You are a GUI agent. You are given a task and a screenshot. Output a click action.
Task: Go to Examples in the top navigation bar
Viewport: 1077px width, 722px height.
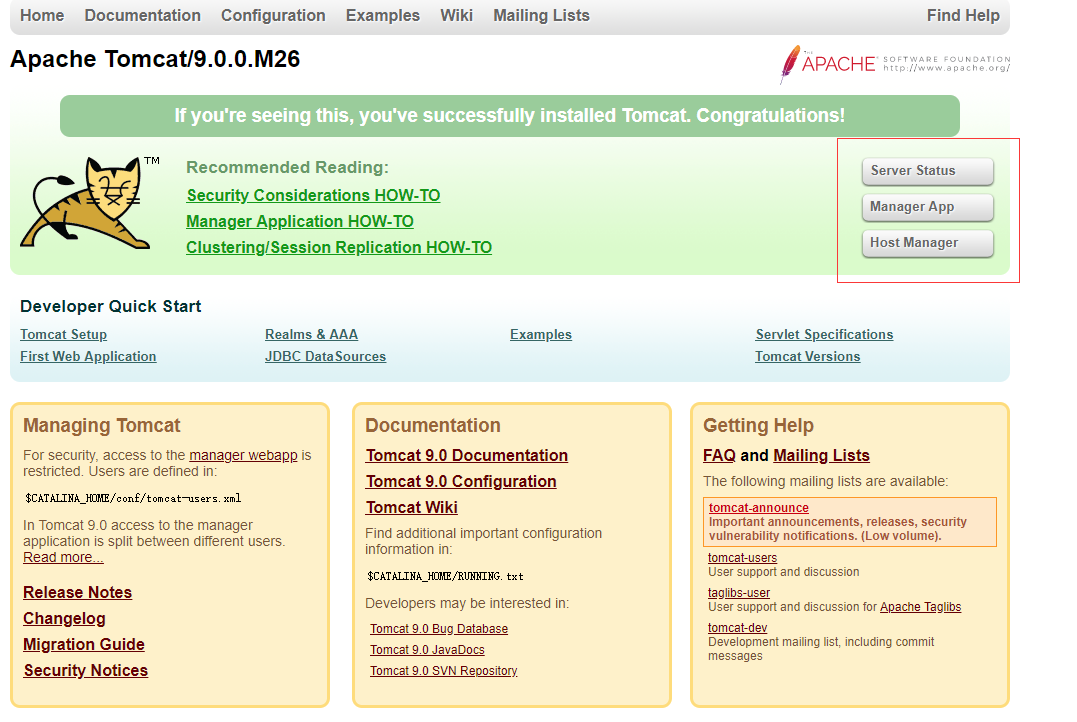tap(383, 15)
